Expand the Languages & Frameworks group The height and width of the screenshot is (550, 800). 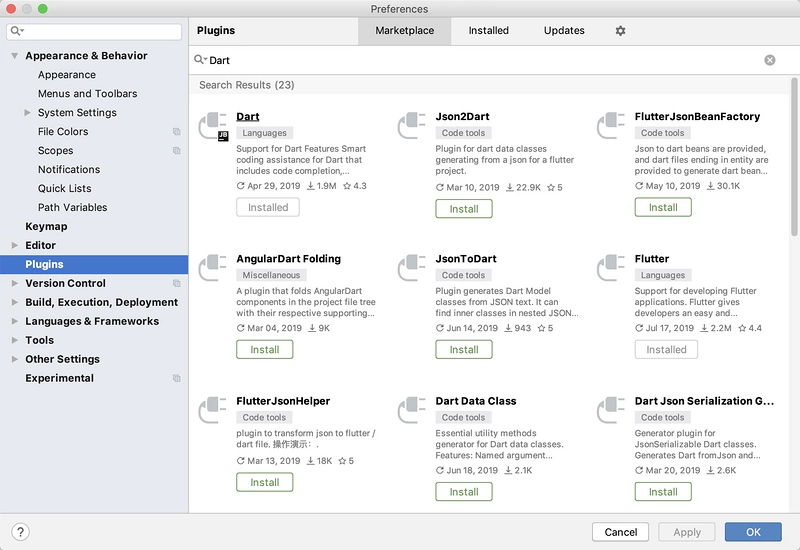tap(15, 321)
